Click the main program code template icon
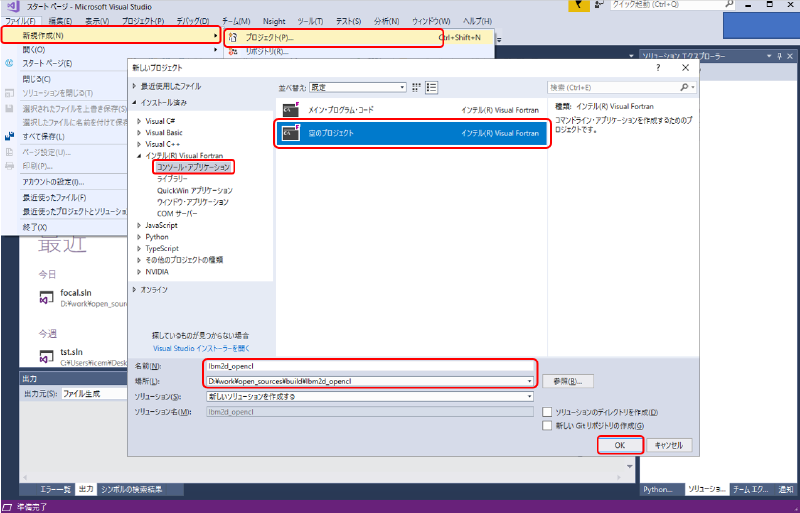This screenshot has width=800, height=513. click(x=291, y=108)
